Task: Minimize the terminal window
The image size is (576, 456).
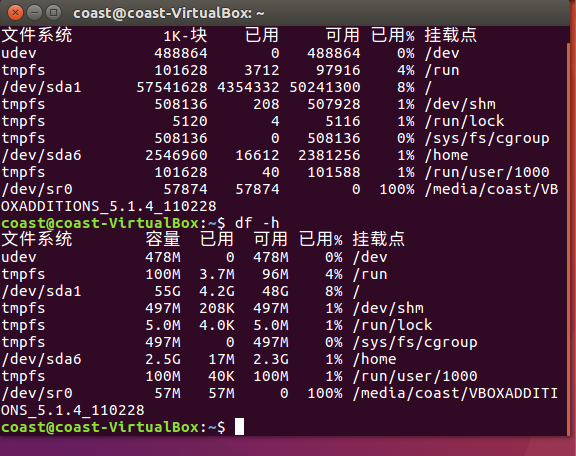Action: [34, 13]
